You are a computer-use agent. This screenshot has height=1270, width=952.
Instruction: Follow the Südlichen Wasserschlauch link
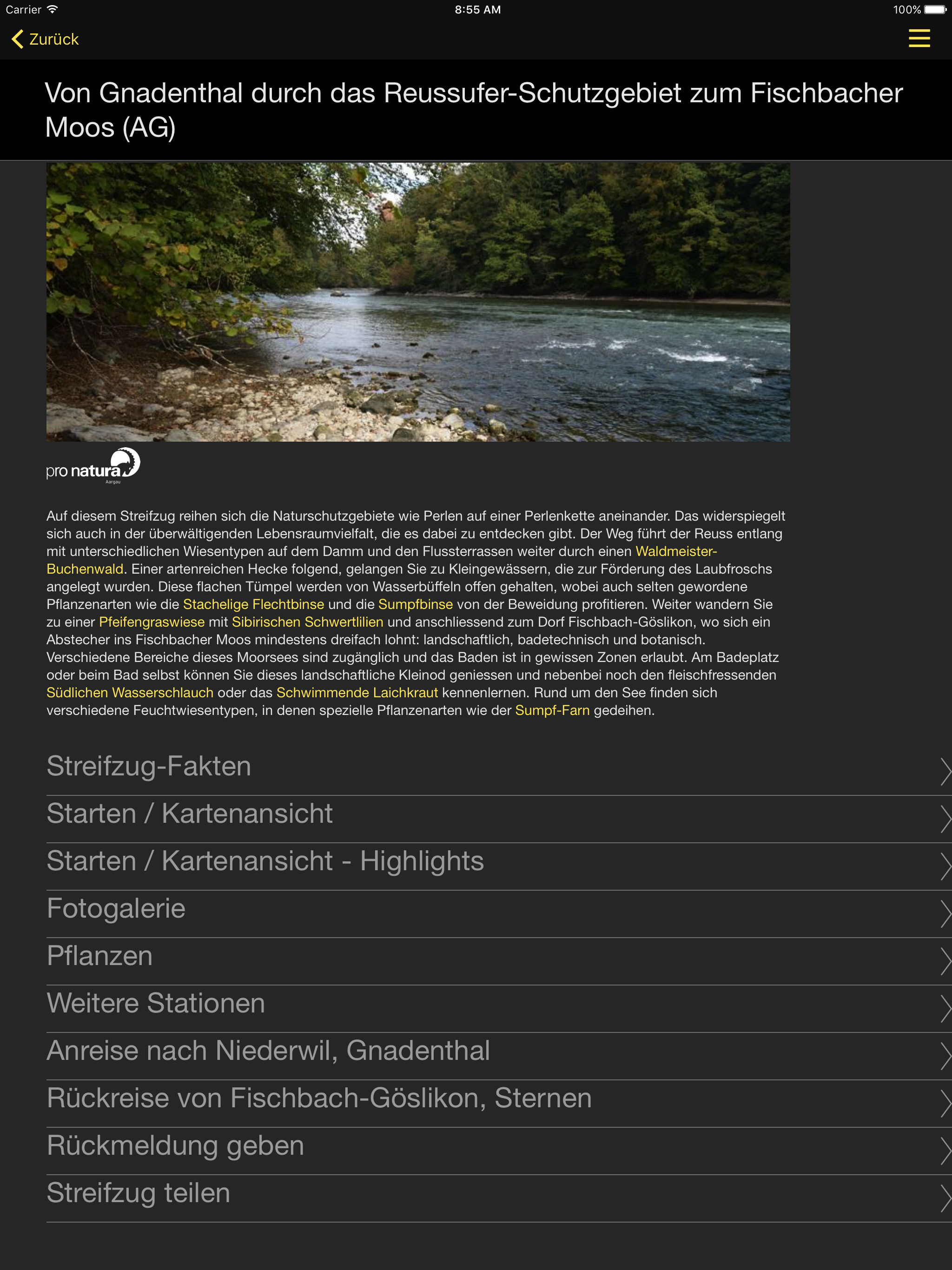pos(130,693)
